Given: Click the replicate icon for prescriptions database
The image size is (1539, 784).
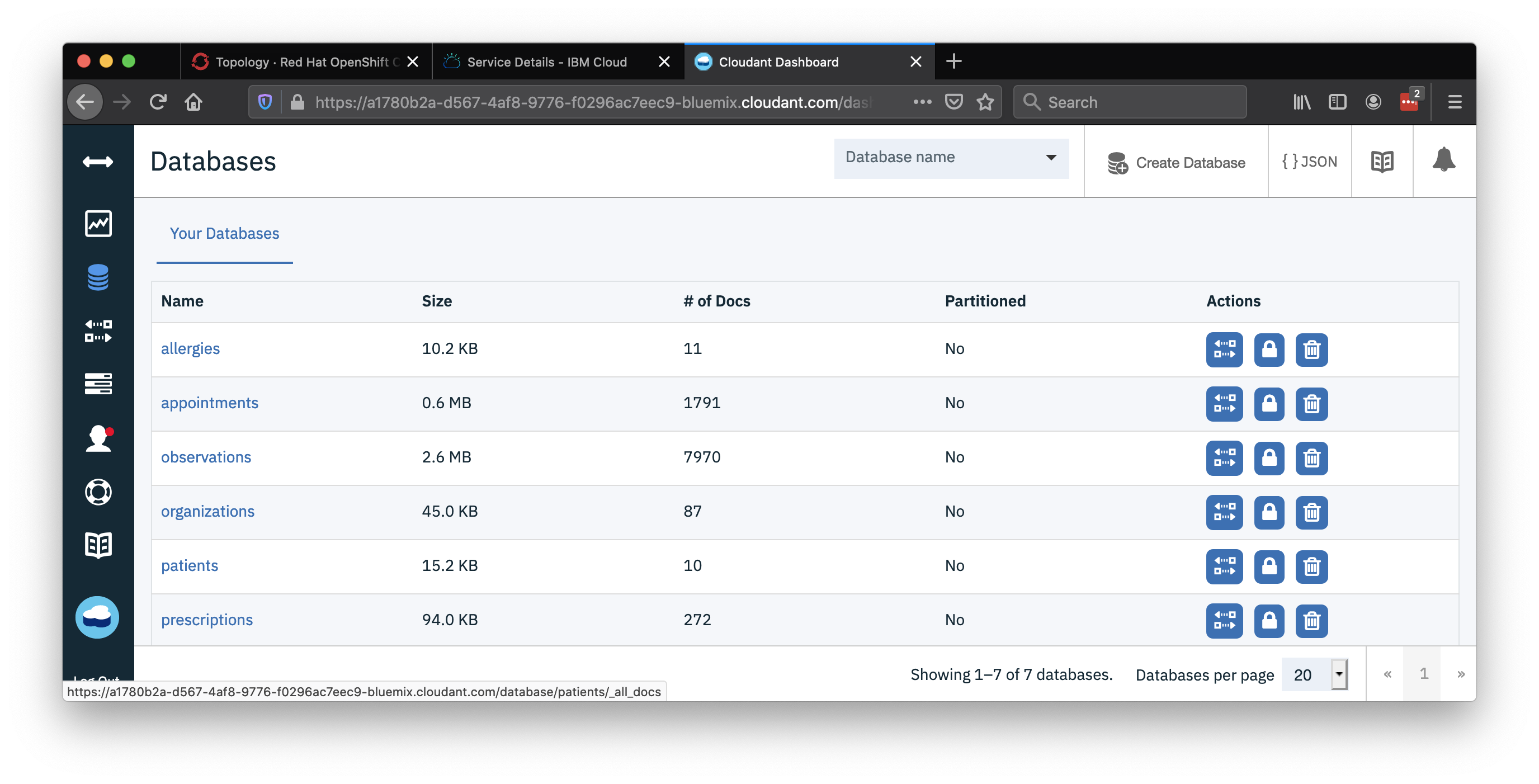Looking at the screenshot, I should 1225,619.
